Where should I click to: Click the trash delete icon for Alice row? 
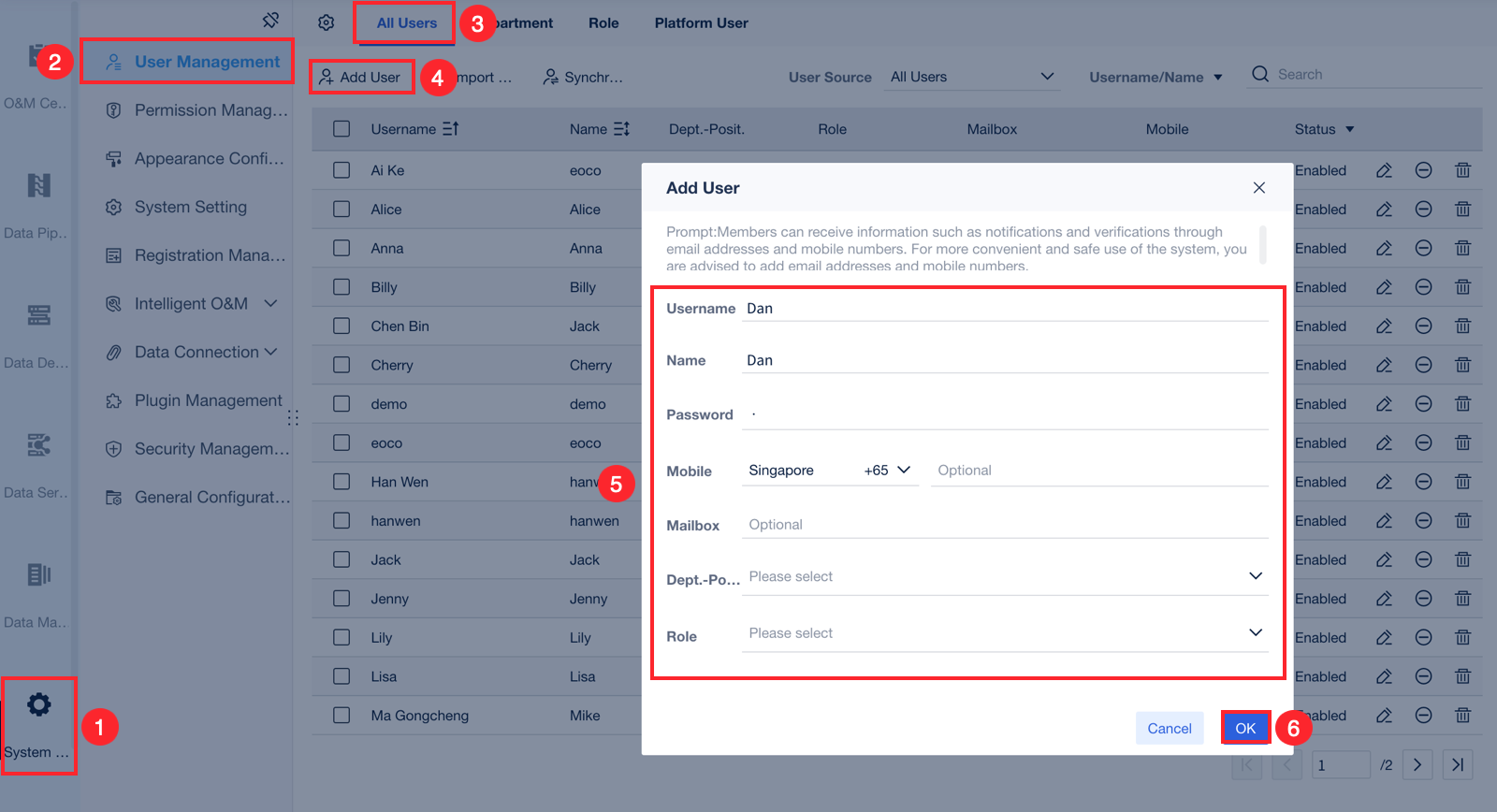1462,210
